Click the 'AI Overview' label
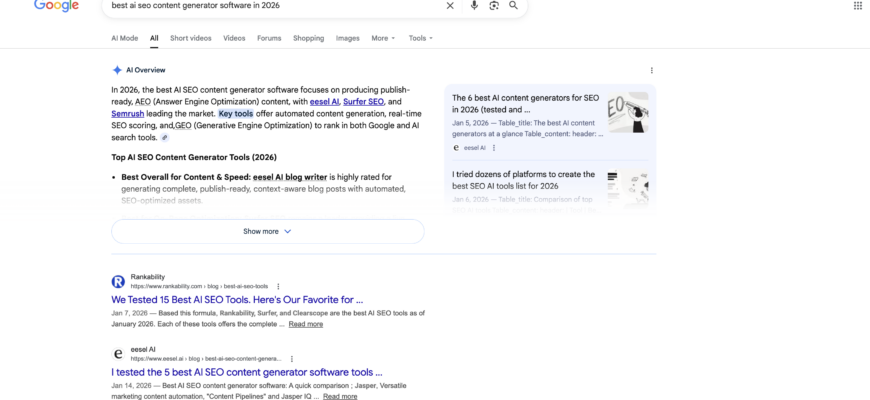 tap(145, 70)
